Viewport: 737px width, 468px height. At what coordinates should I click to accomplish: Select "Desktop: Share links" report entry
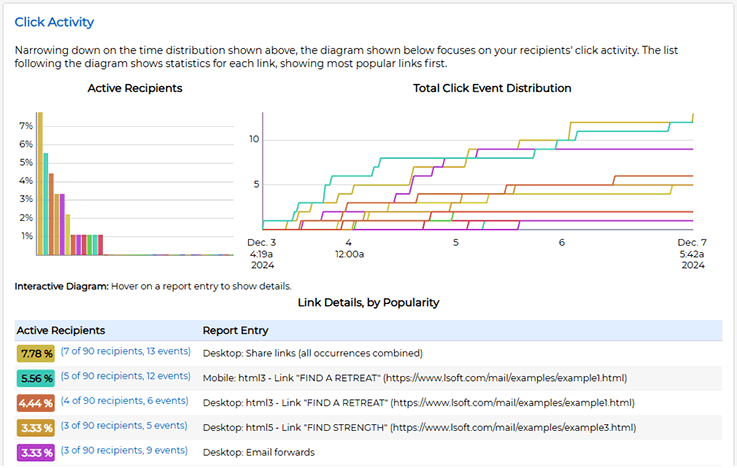click(x=312, y=353)
